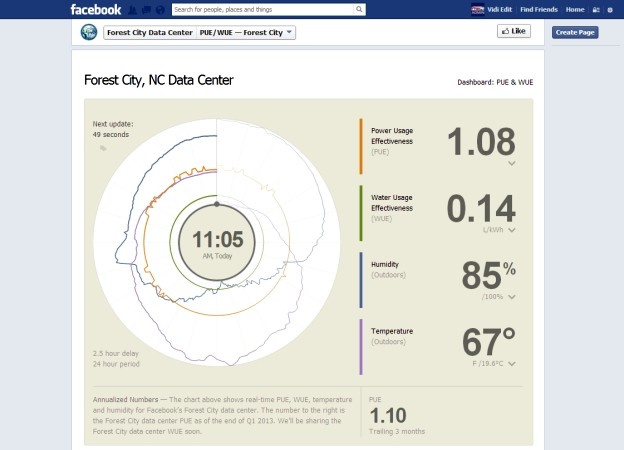Focus the search for people field

click(x=263, y=10)
